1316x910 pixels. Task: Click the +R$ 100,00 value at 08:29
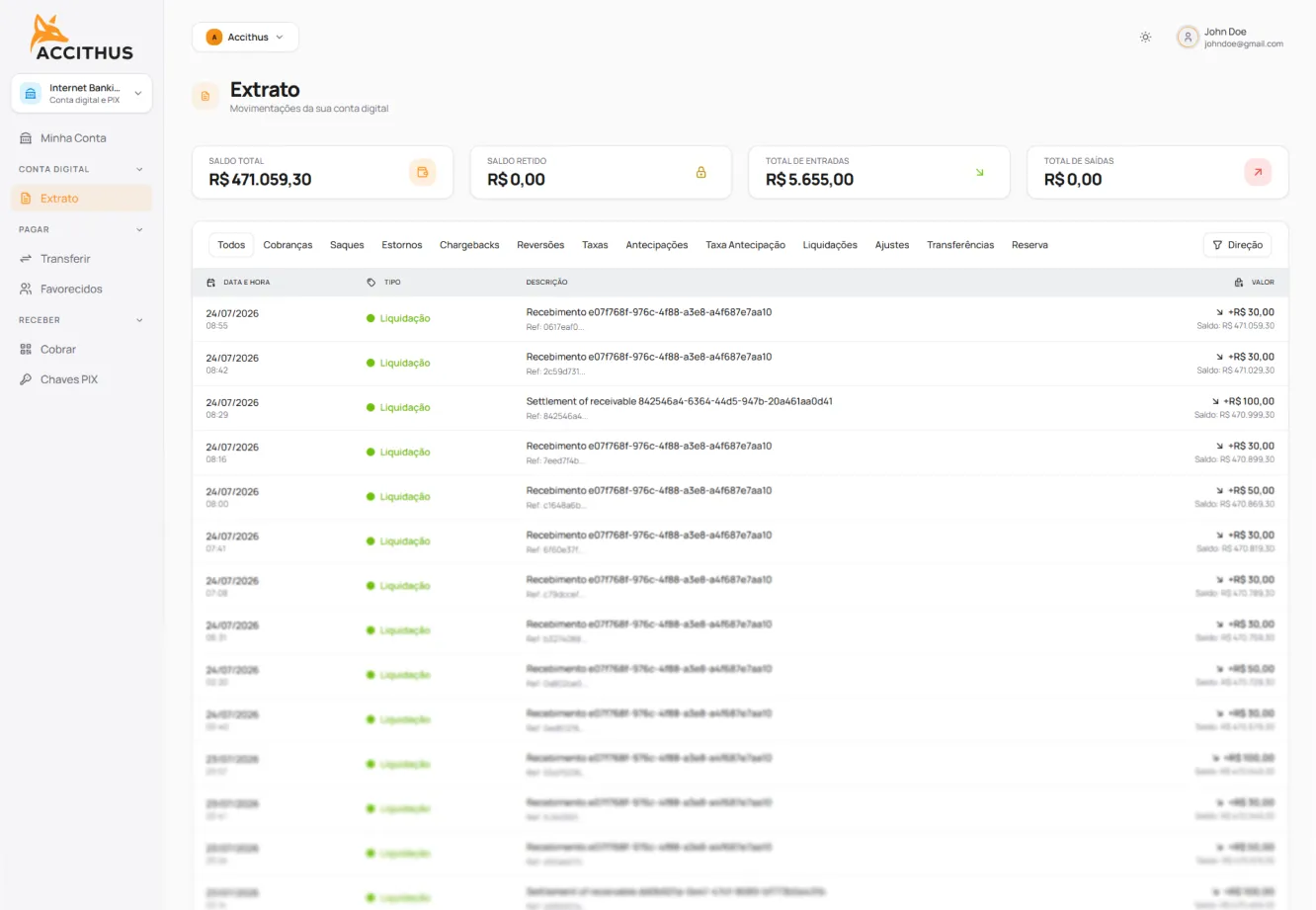tap(1249, 401)
